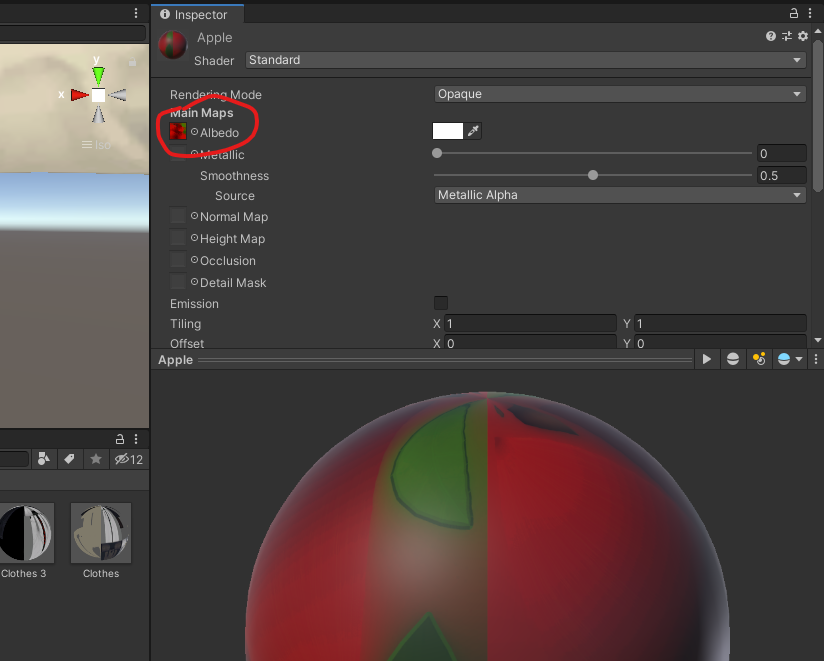Viewport: 824px width, 661px height.
Task: Click the Emission label
Action: point(194,304)
